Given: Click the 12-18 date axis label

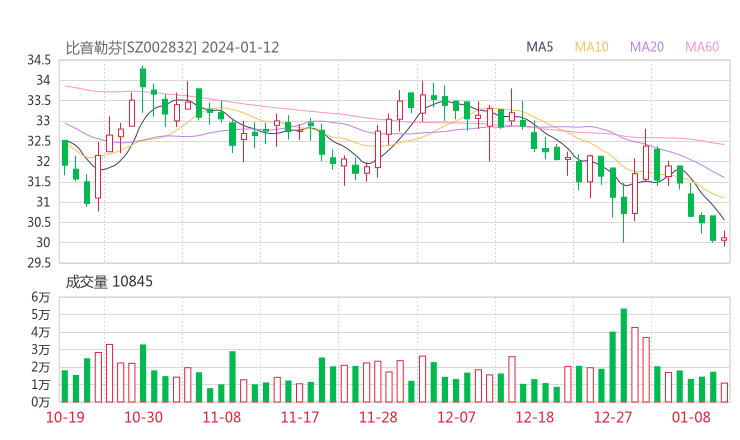Looking at the screenshot, I should [x=535, y=417].
